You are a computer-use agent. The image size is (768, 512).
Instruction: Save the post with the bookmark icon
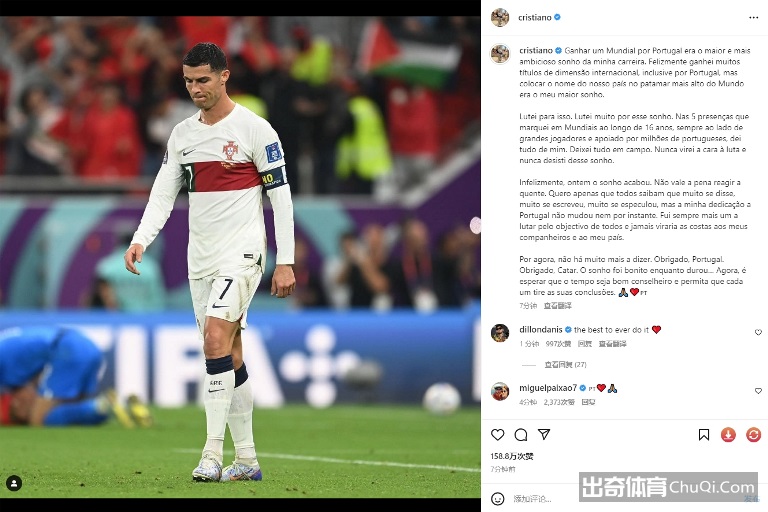tap(704, 435)
